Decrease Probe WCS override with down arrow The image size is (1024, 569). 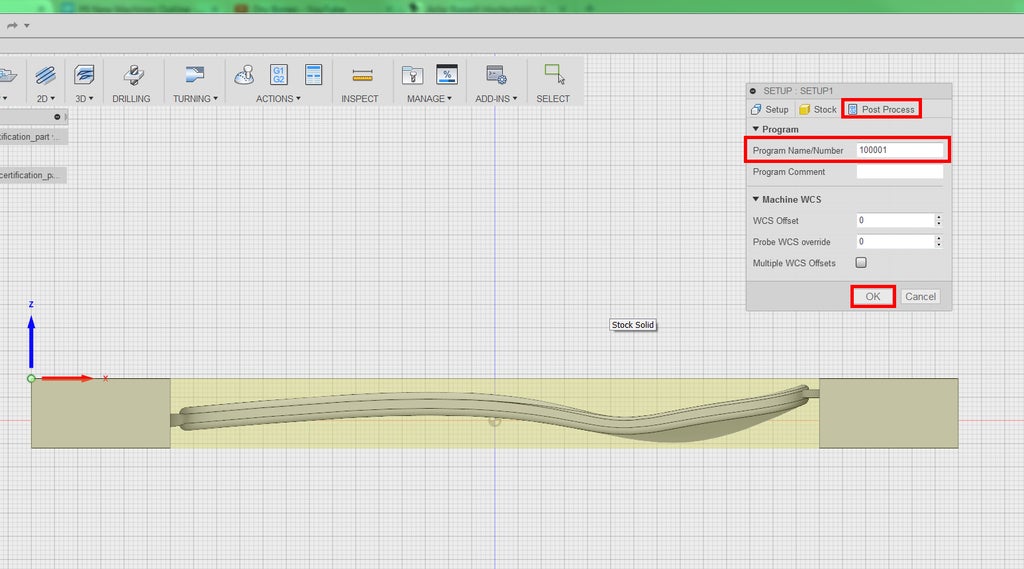tap(938, 245)
